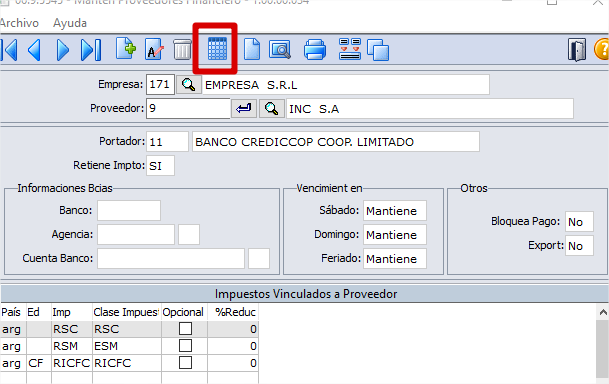The width and height of the screenshot is (609, 384).
Task: Click the Domingo Mantiene field
Action: tap(395, 235)
